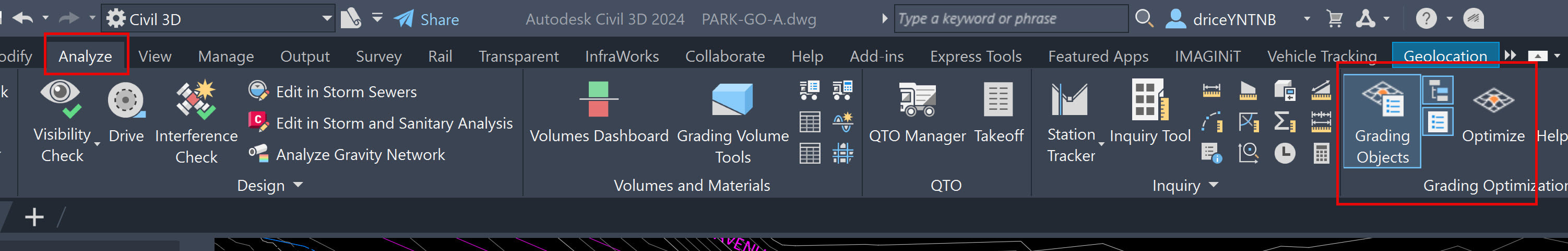Image resolution: width=1568 pixels, height=251 pixels.
Task: Click the blue grid volume icon
Action: (x=842, y=154)
